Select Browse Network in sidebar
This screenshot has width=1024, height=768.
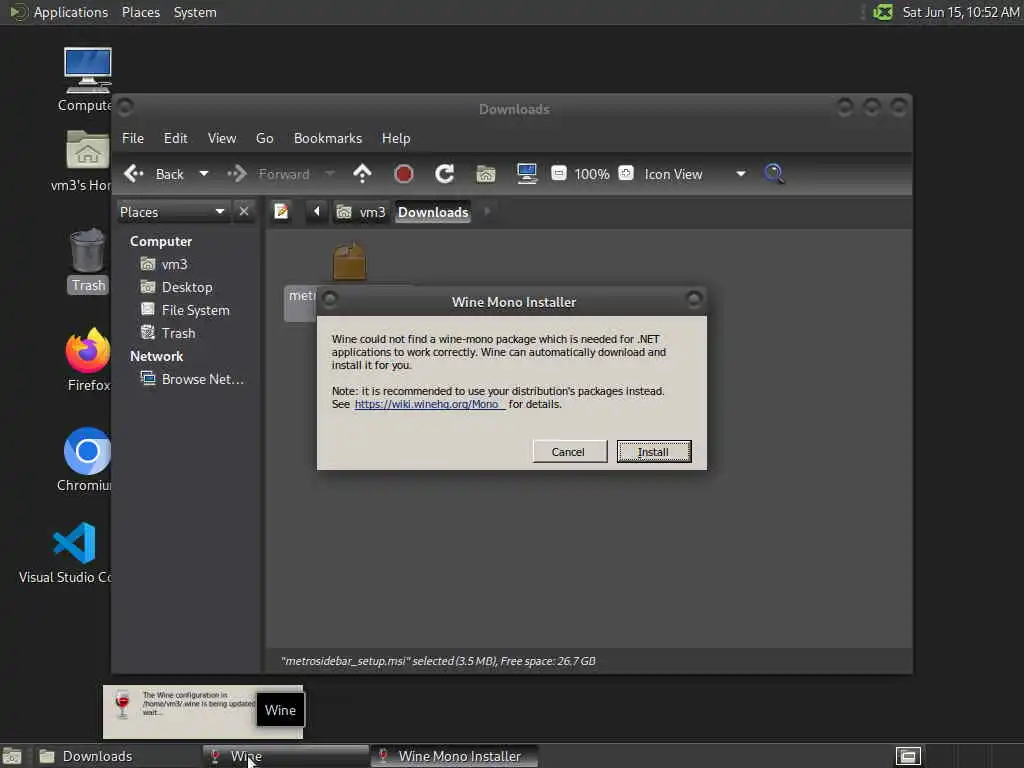tap(193, 379)
